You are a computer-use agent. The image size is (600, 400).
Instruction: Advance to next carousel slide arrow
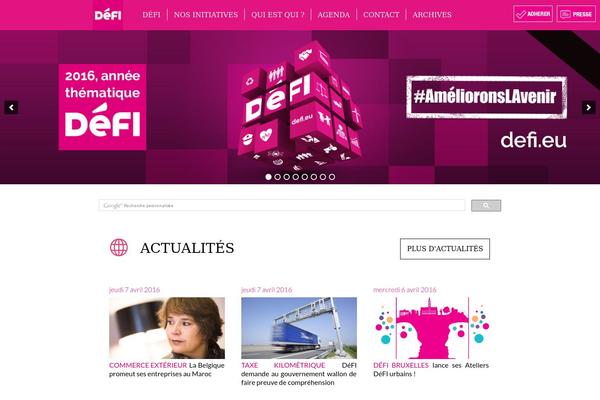pos(588,108)
